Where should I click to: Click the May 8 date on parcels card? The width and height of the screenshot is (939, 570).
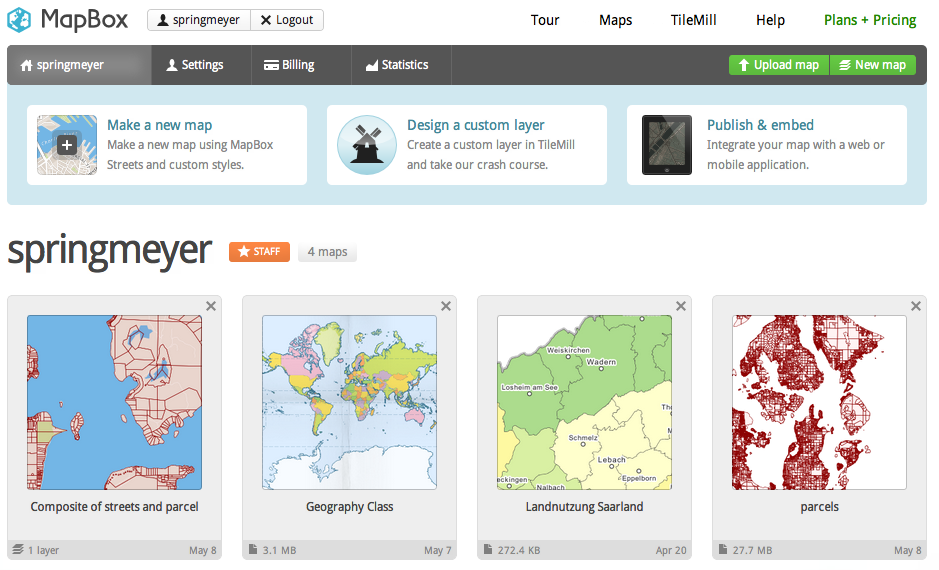point(907,550)
